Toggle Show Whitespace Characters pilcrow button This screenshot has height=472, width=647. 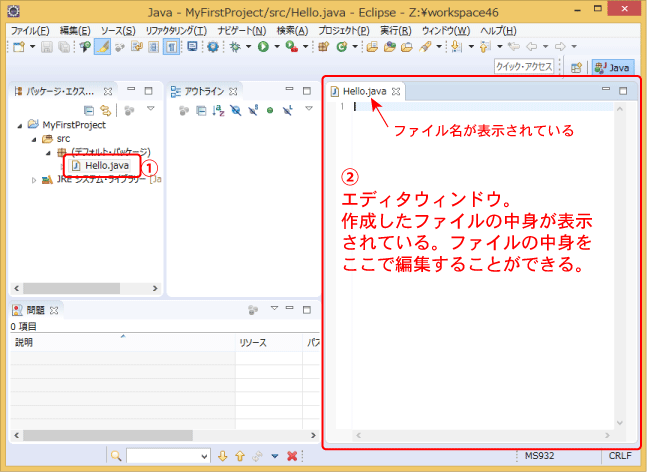pos(171,47)
